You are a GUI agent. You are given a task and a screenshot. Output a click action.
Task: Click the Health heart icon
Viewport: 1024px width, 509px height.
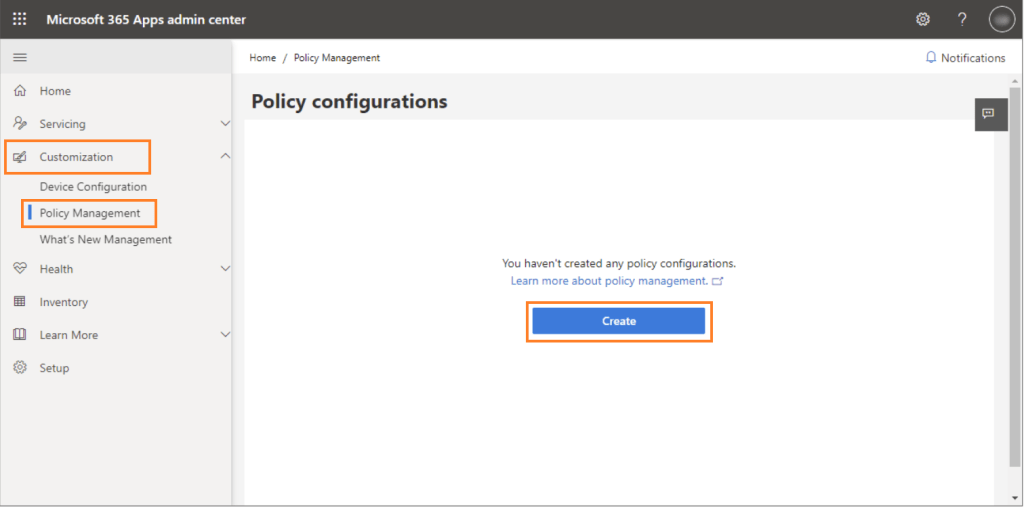tap(20, 269)
